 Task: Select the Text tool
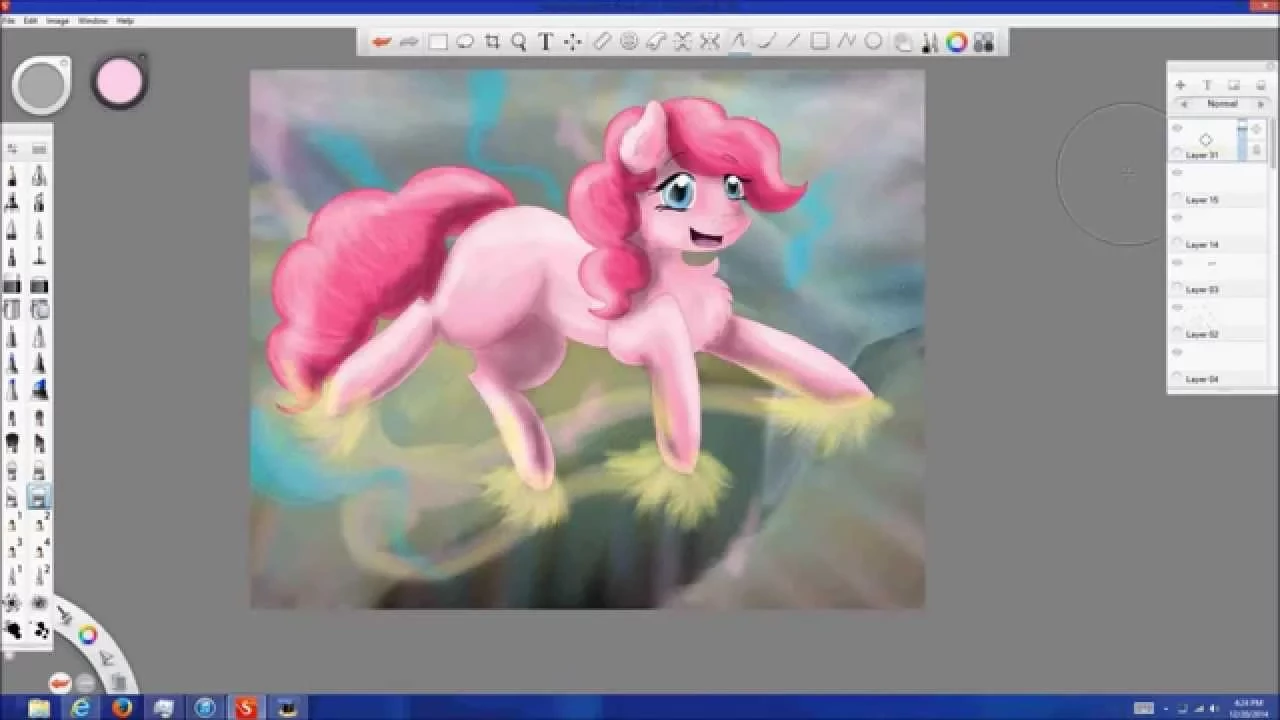tap(546, 42)
